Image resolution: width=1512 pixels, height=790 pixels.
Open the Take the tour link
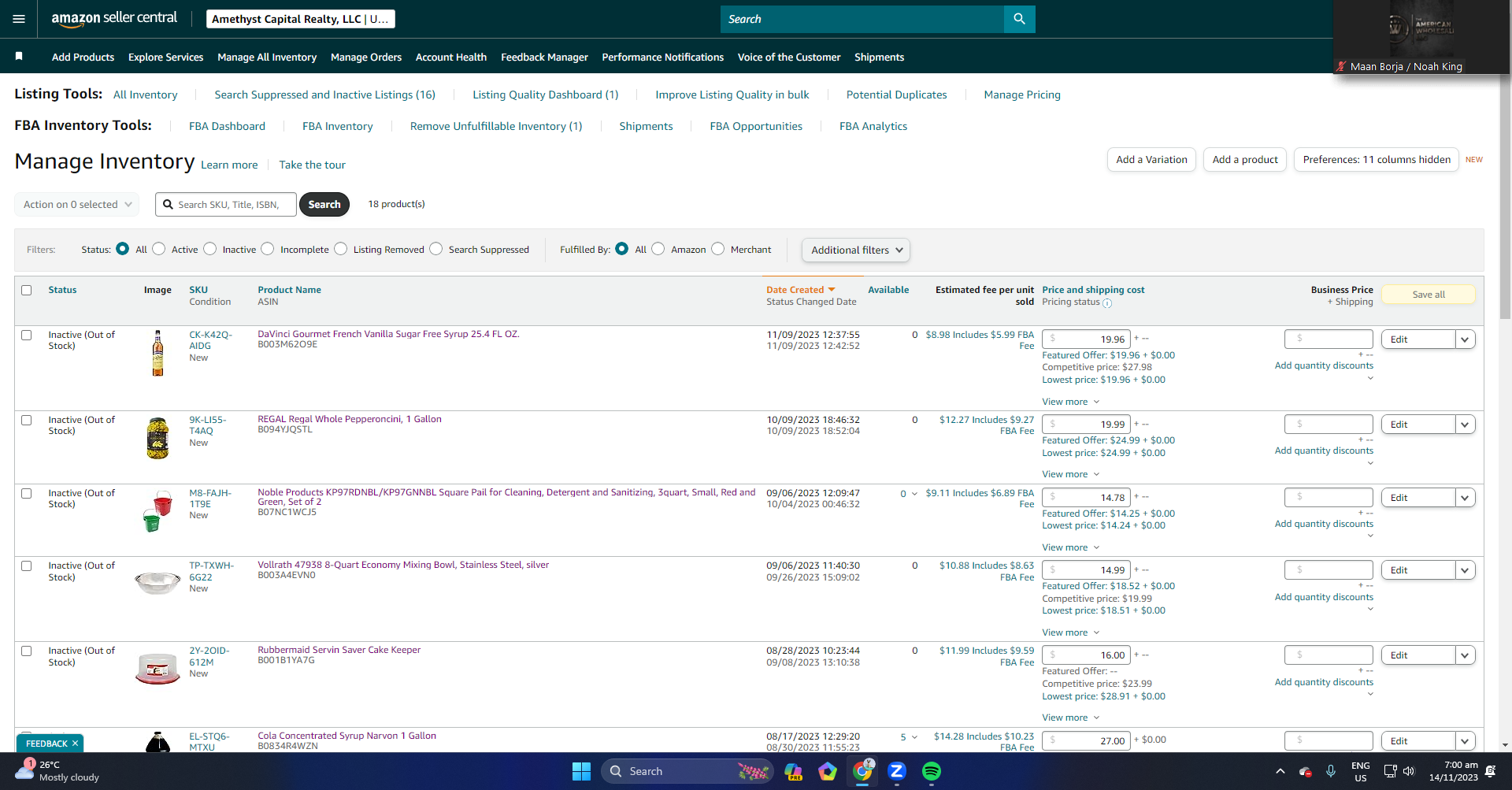coord(312,165)
